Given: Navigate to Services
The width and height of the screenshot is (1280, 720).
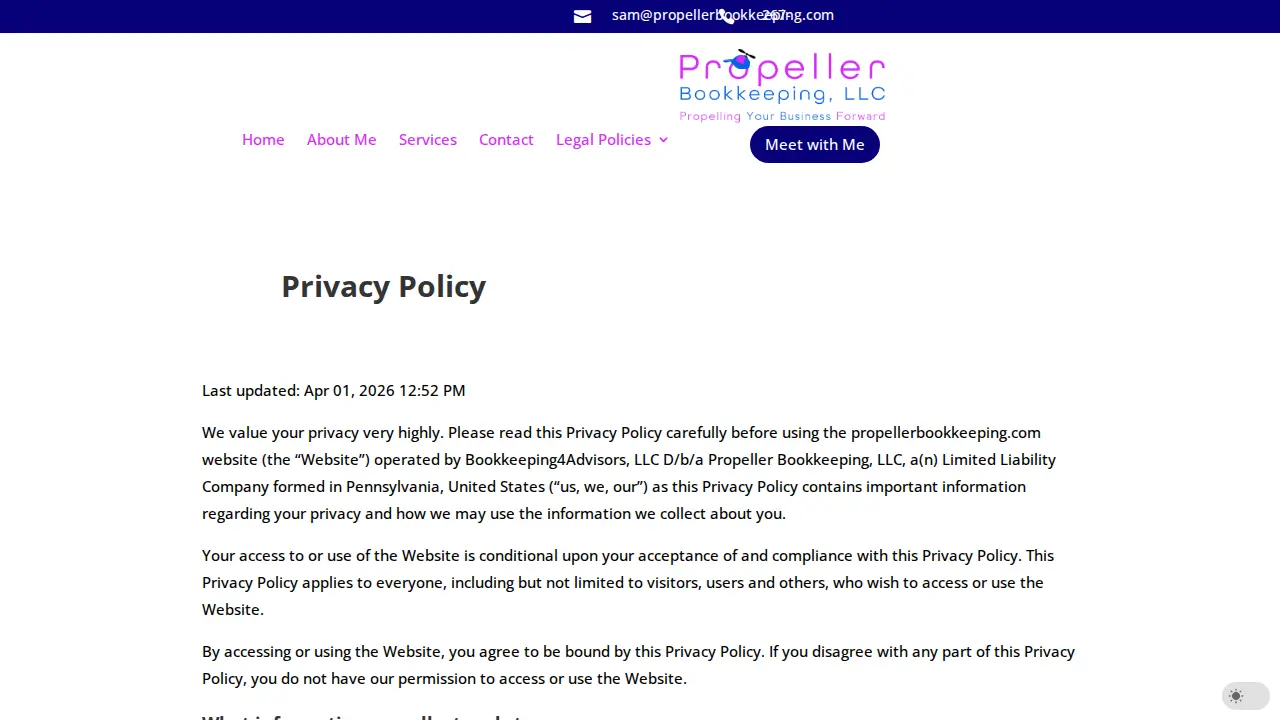Looking at the screenshot, I should (x=428, y=140).
